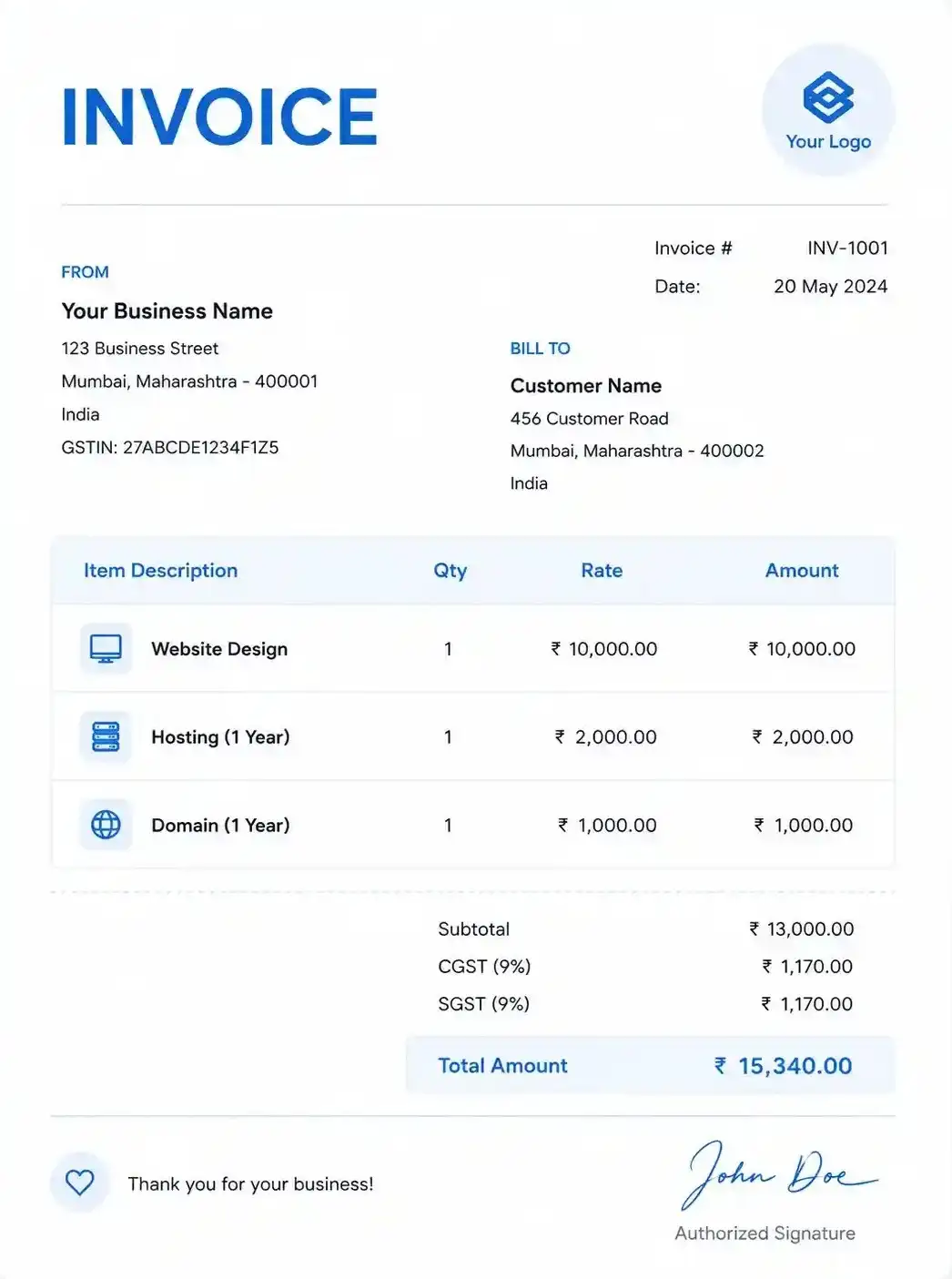Click '123 Business Street' address line
This screenshot has height=1279, width=952.
pos(139,349)
